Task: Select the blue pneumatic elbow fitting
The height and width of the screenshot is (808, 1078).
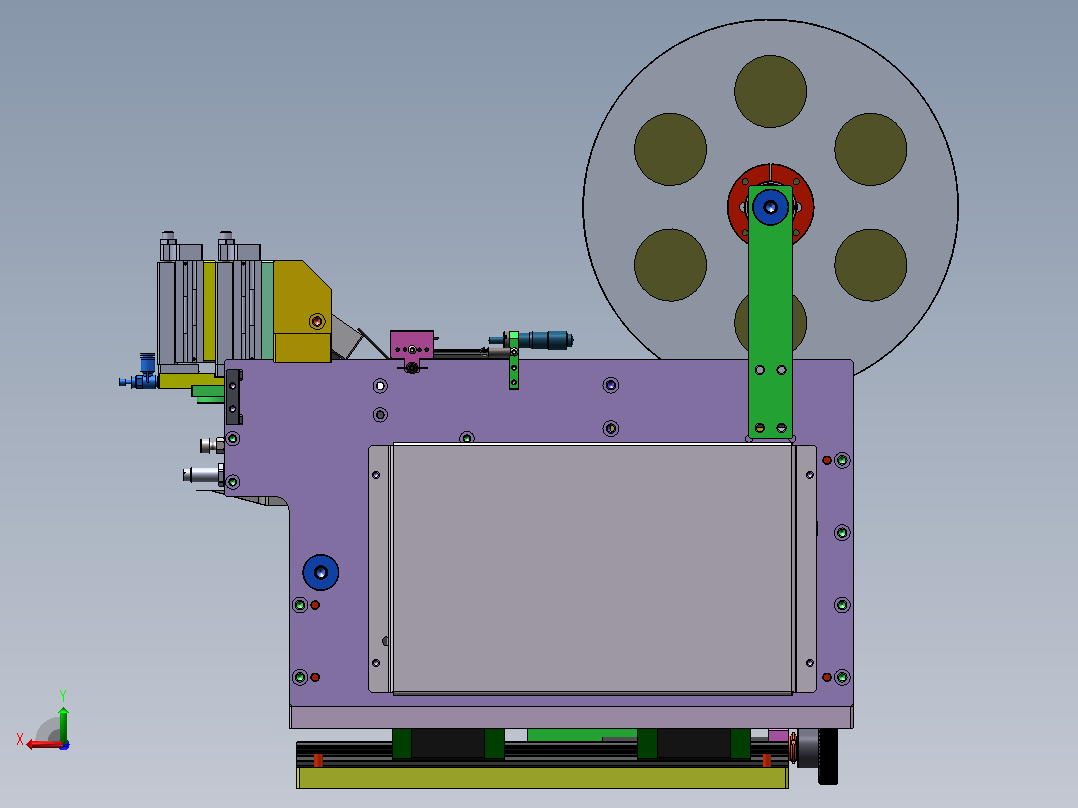Action: pyautogui.click(x=140, y=373)
